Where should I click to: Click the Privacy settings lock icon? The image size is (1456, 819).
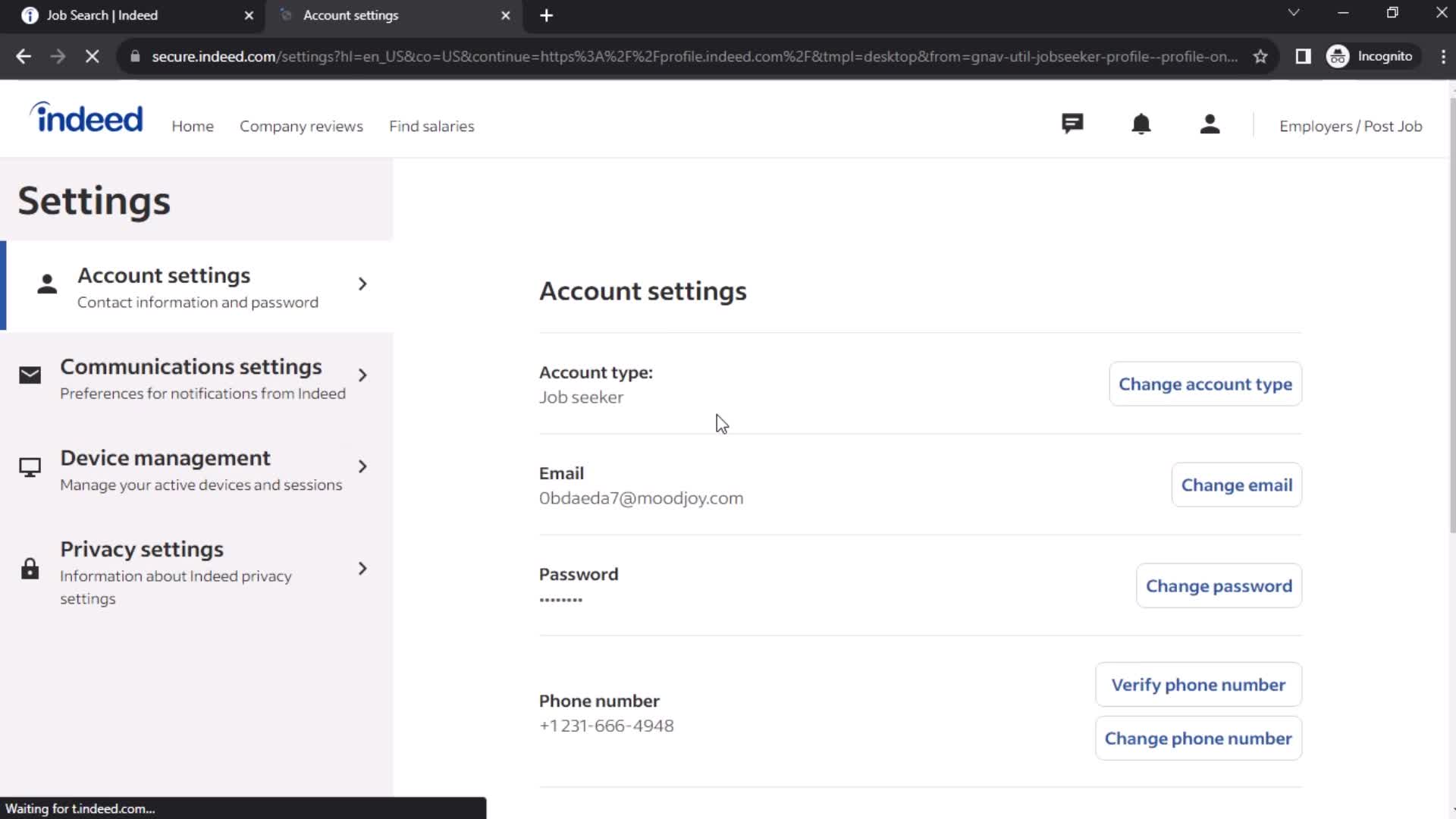30,569
